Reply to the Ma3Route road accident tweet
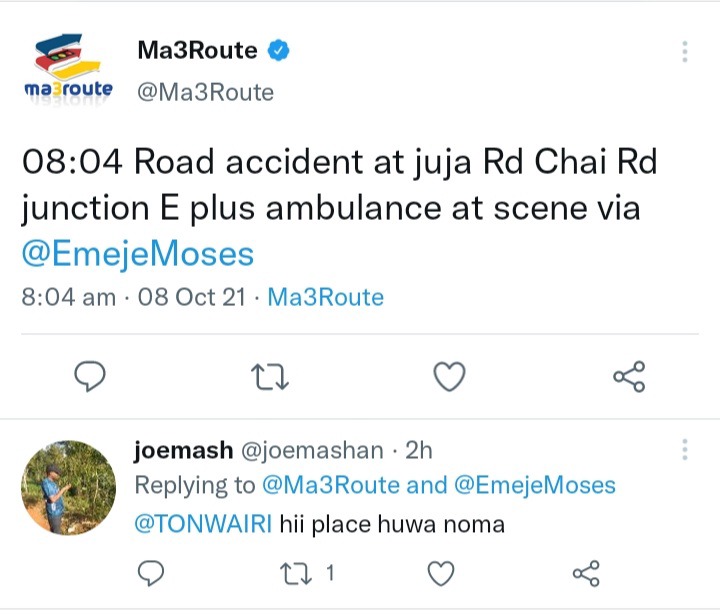 pyautogui.click(x=90, y=376)
